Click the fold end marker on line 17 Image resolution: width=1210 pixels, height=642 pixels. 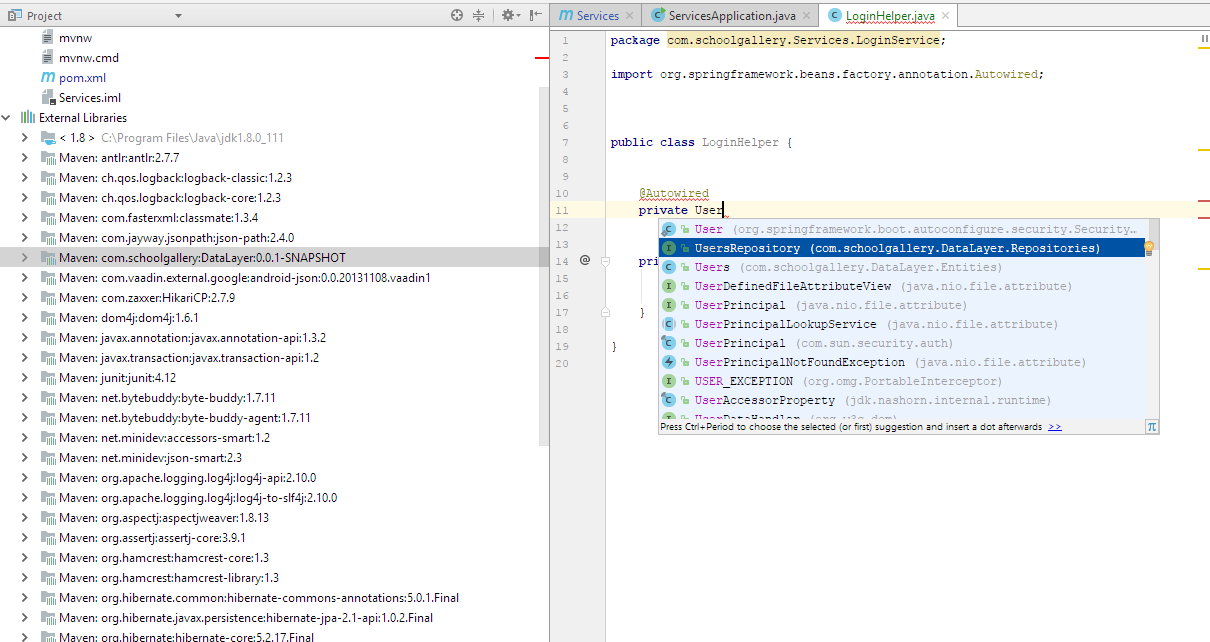605,312
